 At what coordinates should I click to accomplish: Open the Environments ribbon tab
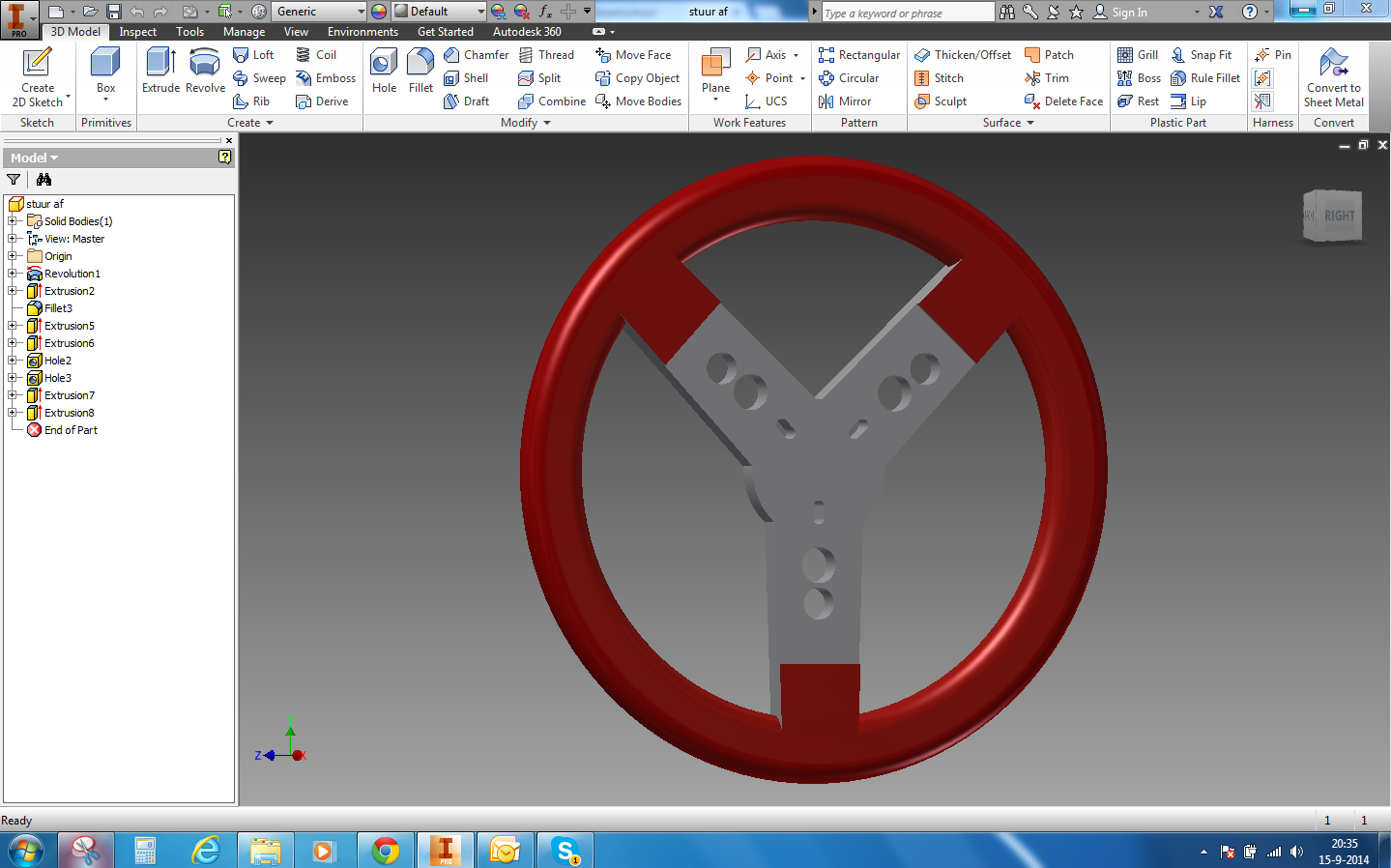[362, 32]
